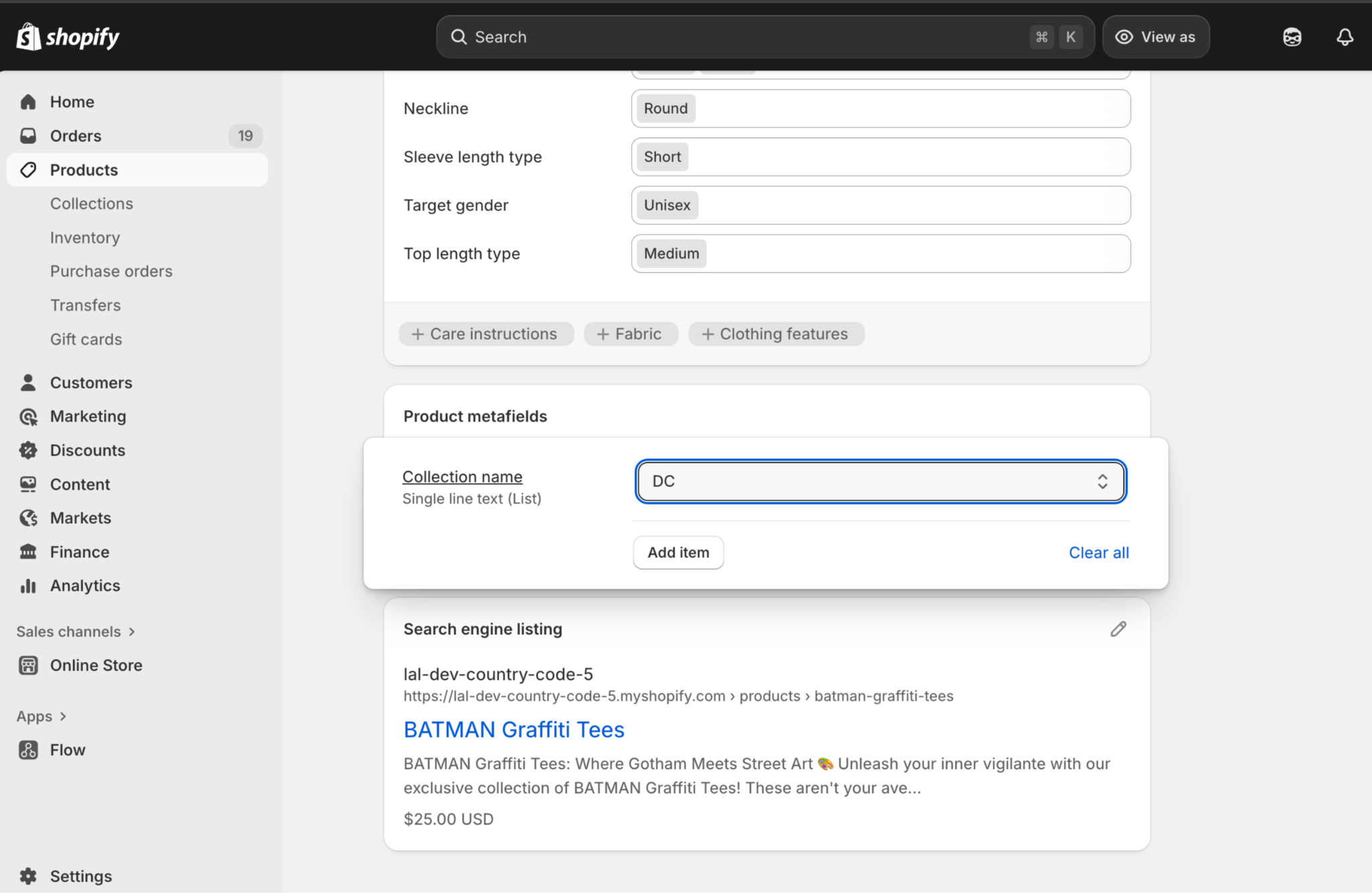Add the Care instructions attribute
1372x893 pixels.
point(486,334)
